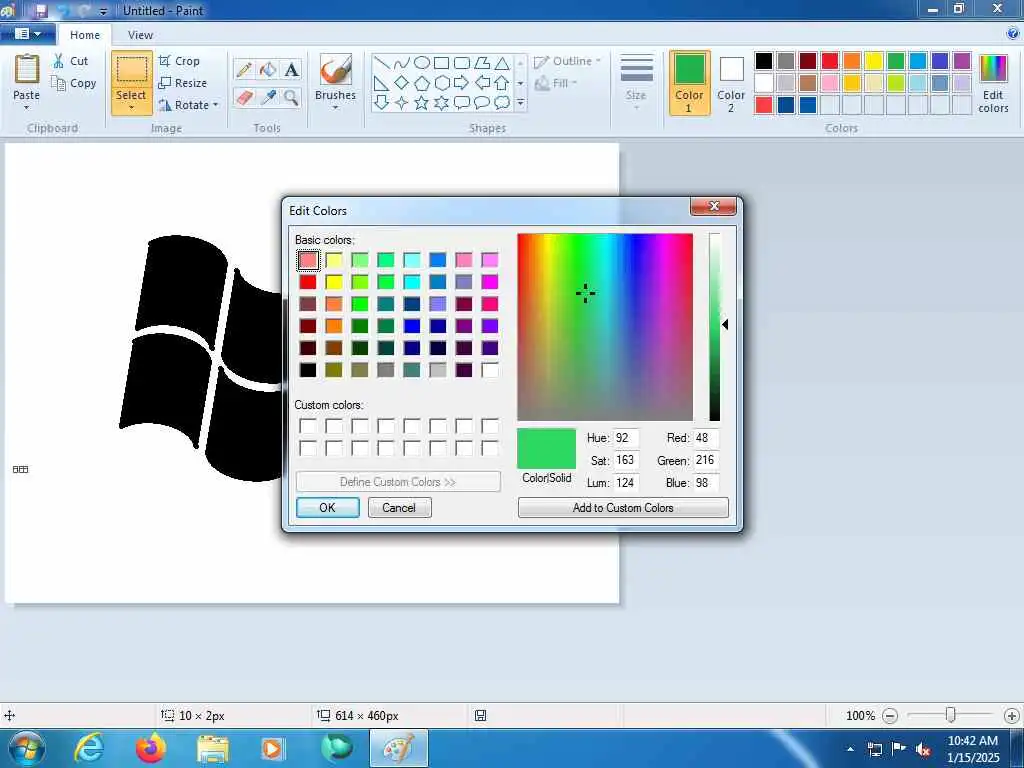
Task: Open Edit colors in the ribbon
Action: [x=993, y=84]
